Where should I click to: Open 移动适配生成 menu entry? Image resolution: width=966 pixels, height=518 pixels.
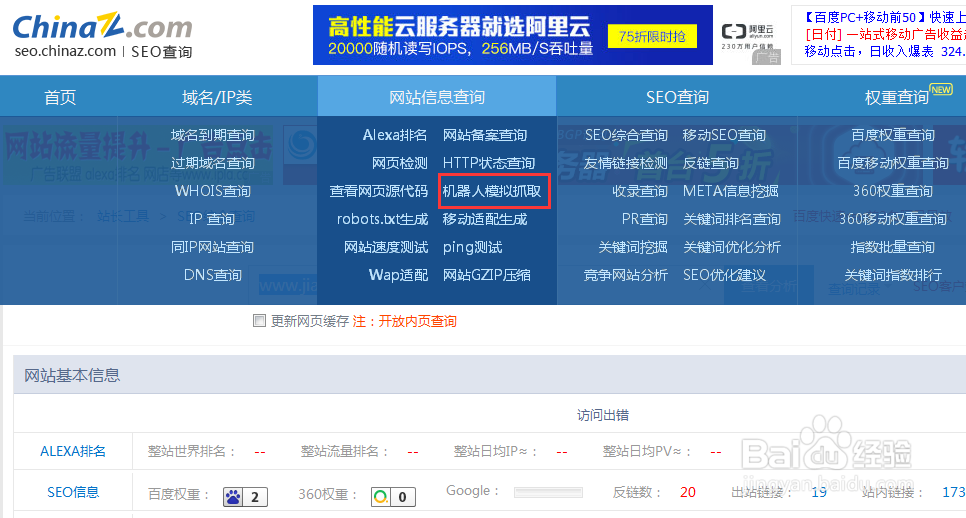tap(485, 219)
